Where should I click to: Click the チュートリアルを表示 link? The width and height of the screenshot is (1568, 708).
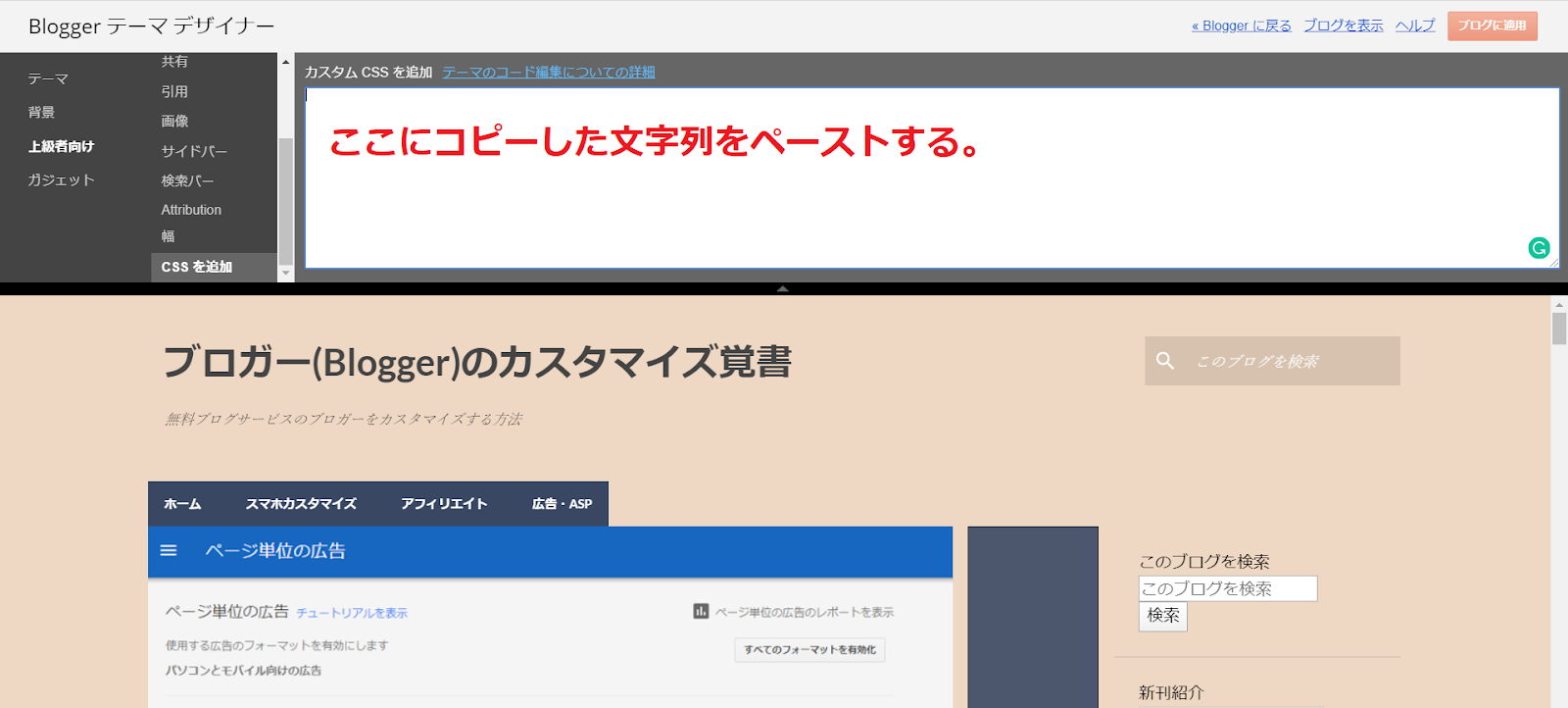pyautogui.click(x=352, y=613)
